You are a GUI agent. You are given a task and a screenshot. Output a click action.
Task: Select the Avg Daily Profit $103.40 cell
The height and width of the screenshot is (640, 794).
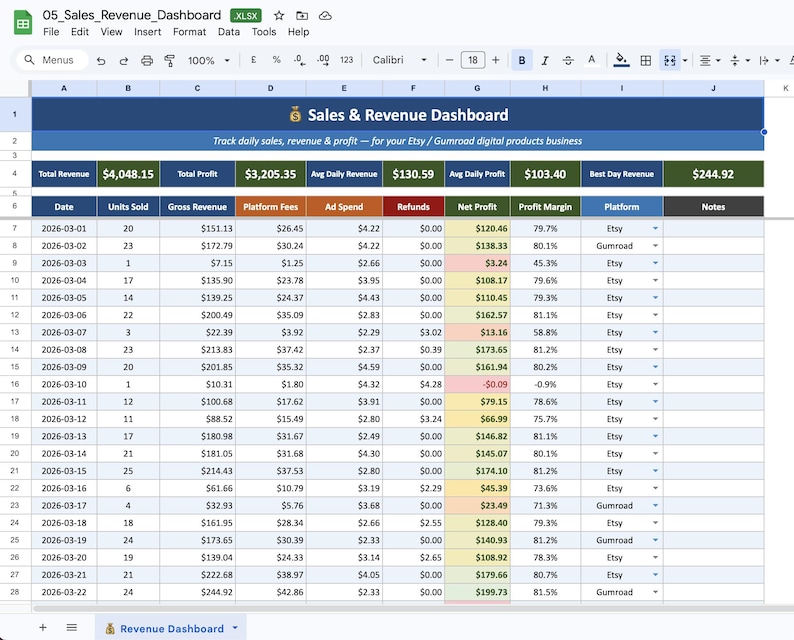tap(545, 174)
